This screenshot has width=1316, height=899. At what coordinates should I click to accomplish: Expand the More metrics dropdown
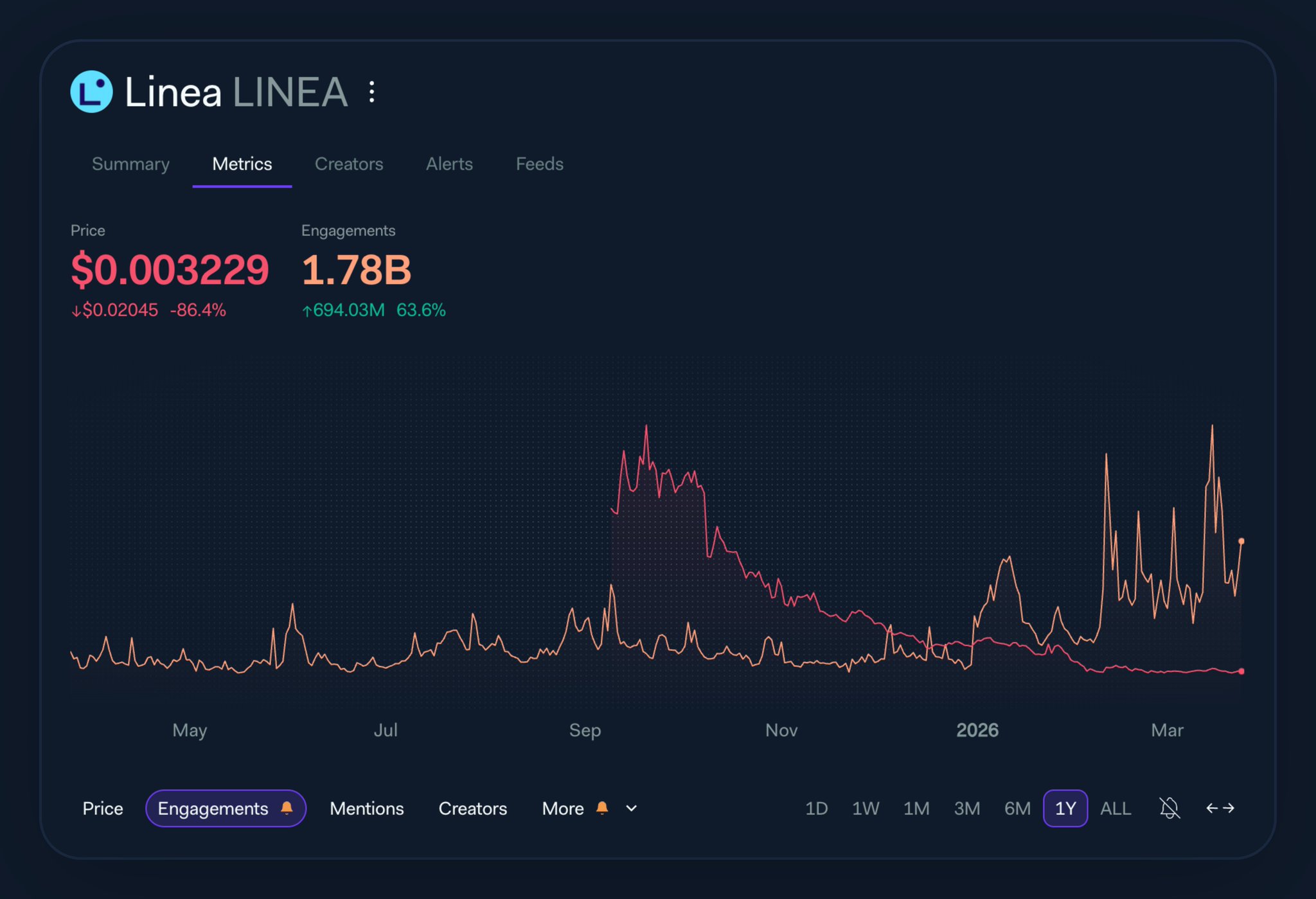(563, 808)
